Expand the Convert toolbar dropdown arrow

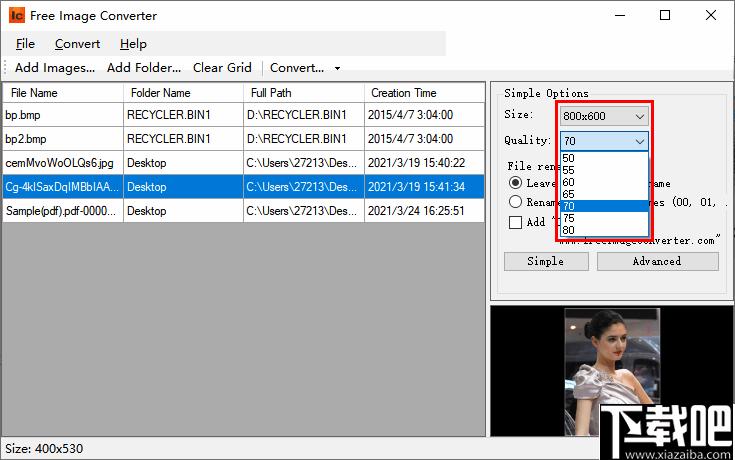[x=337, y=68]
